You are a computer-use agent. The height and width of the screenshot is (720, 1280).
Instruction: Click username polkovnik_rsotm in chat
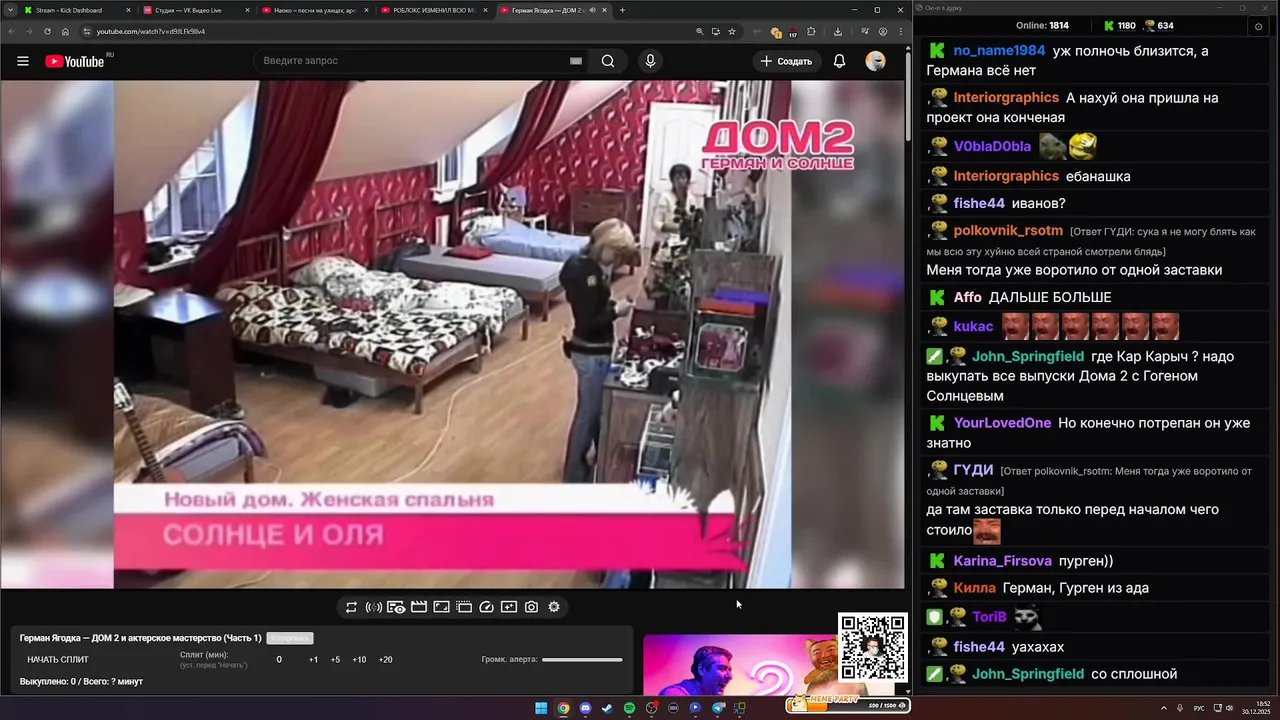point(1008,231)
